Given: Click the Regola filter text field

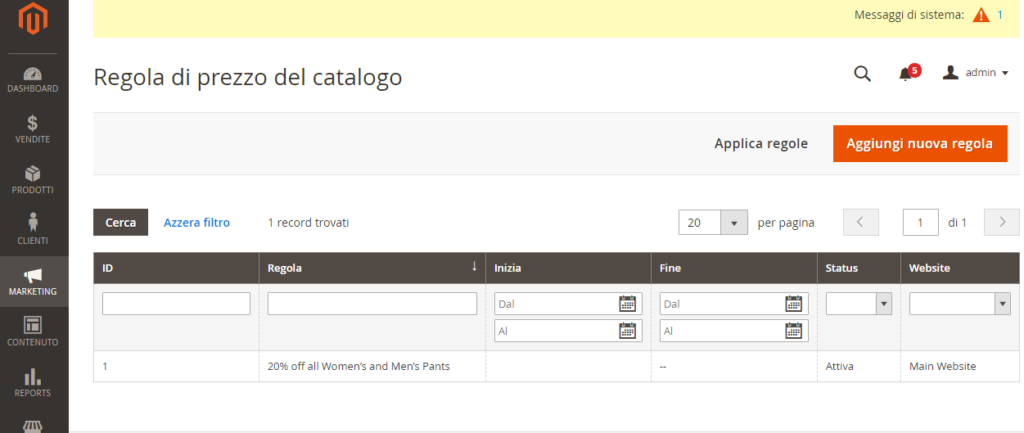Looking at the screenshot, I should (372, 304).
